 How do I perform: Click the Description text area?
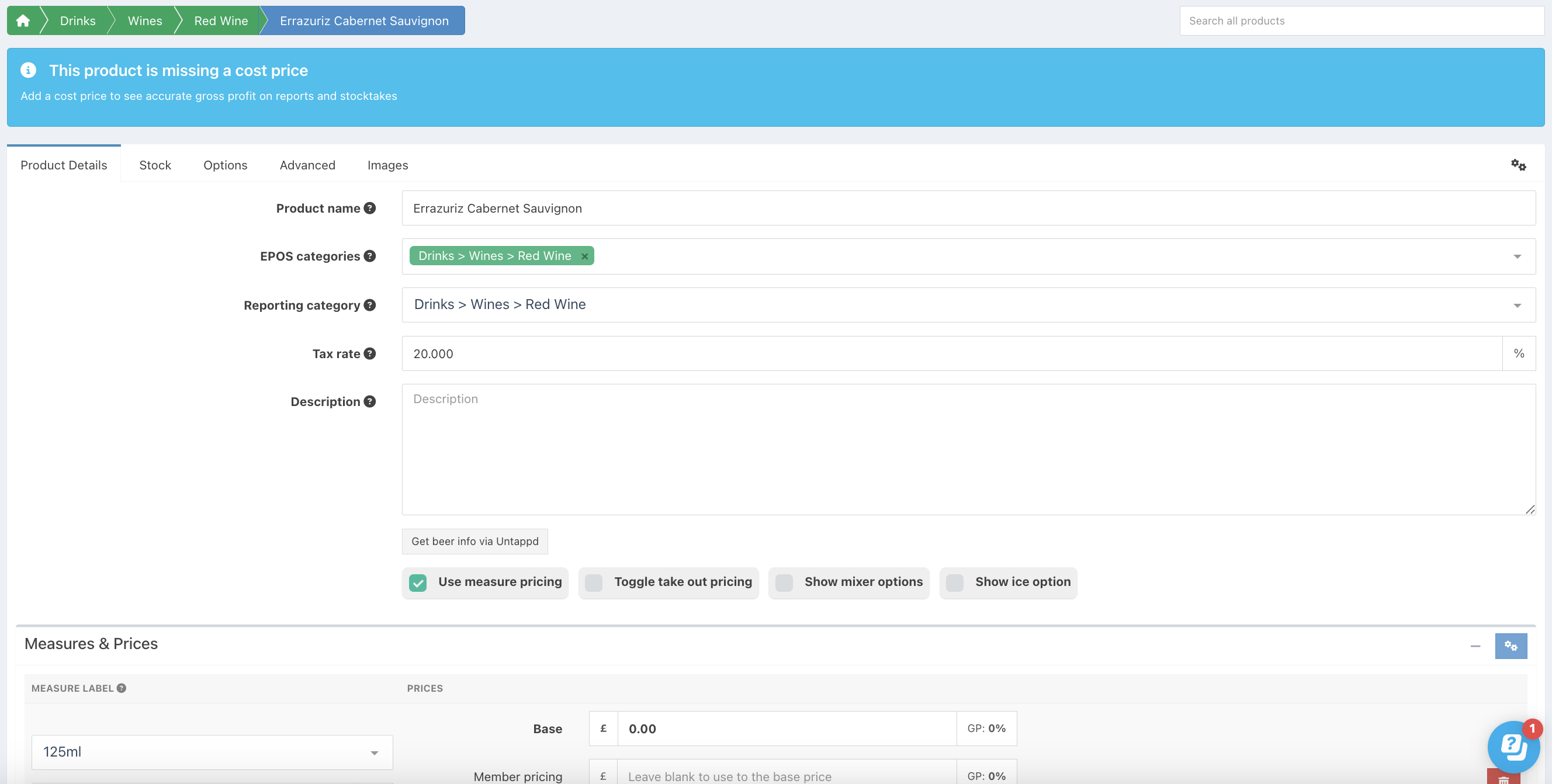click(x=969, y=449)
